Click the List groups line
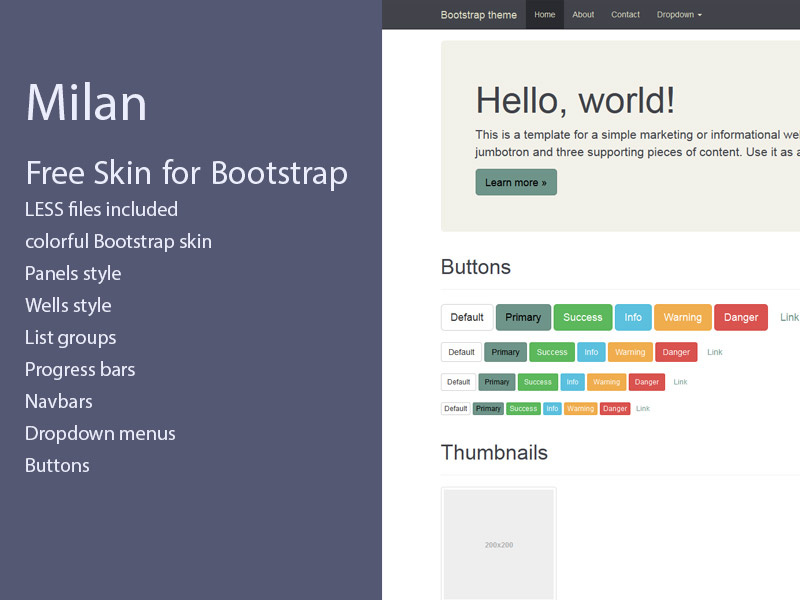Image resolution: width=800 pixels, height=600 pixels. (x=70, y=337)
